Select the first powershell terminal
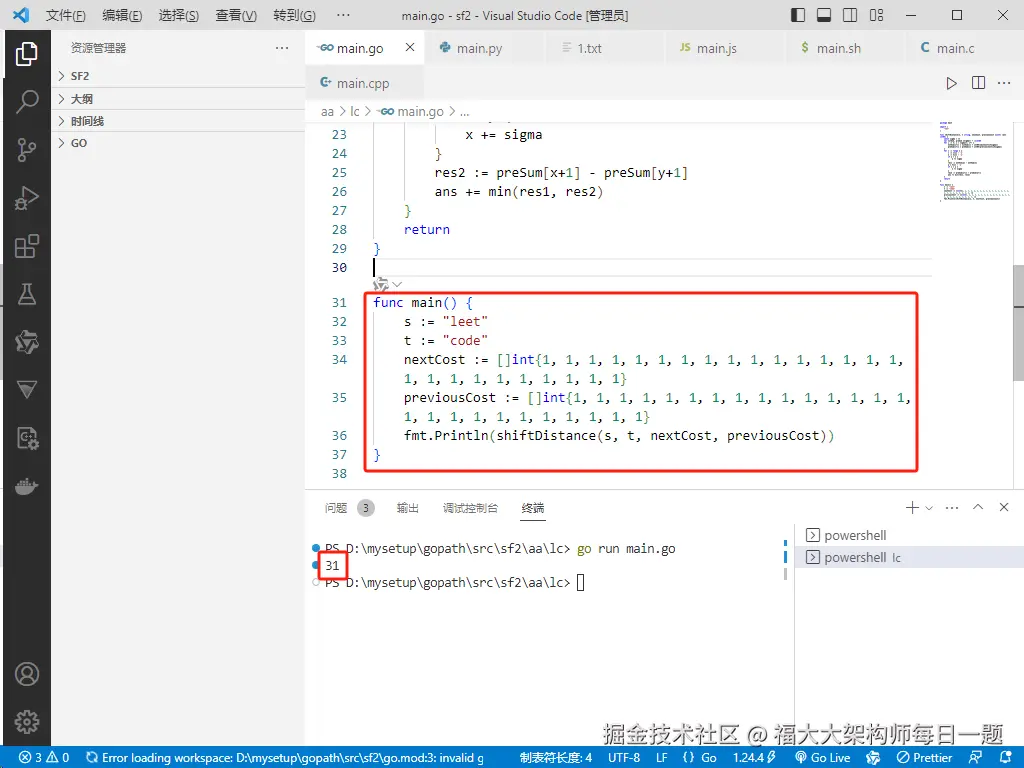The width and height of the screenshot is (1024, 768). (x=909, y=536)
